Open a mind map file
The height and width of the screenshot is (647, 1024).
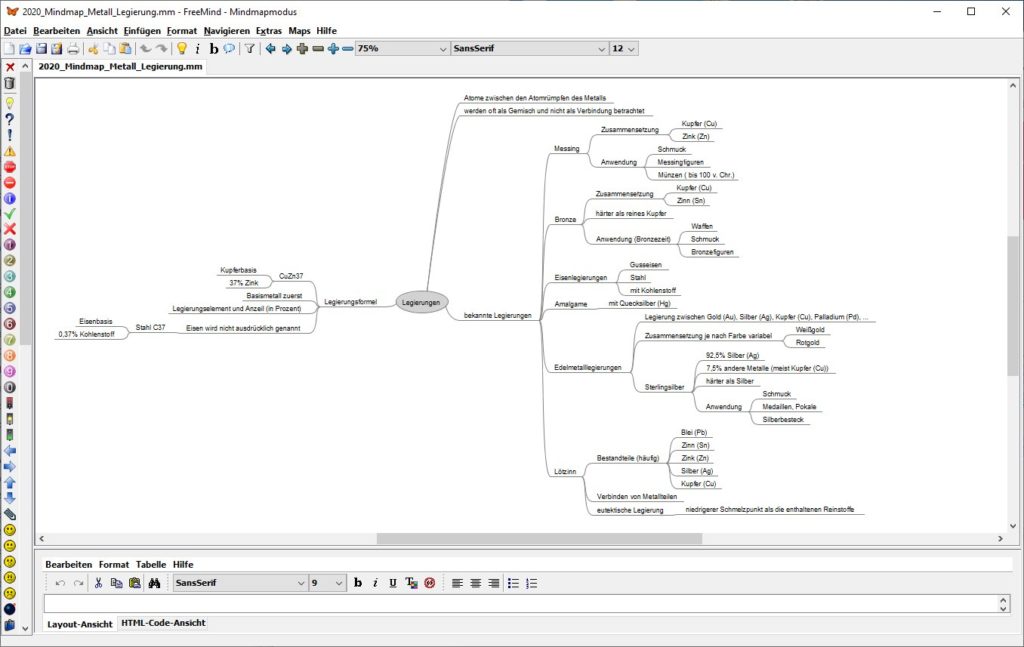click(x=25, y=48)
